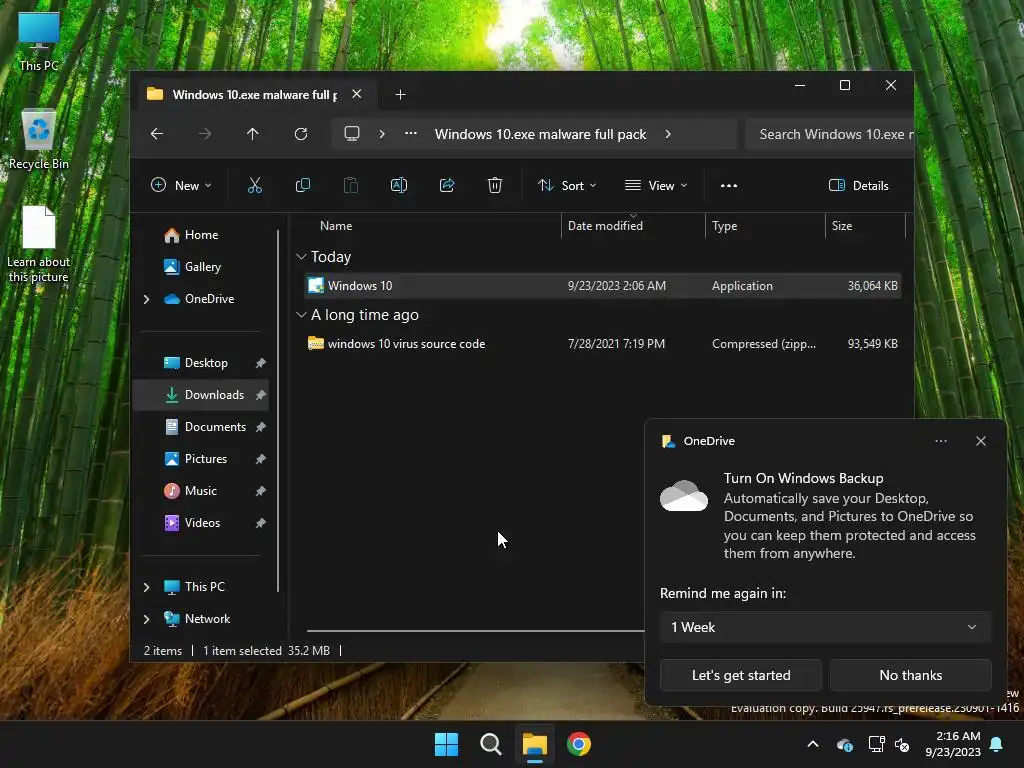Click the Paste clipboard icon

[351, 185]
